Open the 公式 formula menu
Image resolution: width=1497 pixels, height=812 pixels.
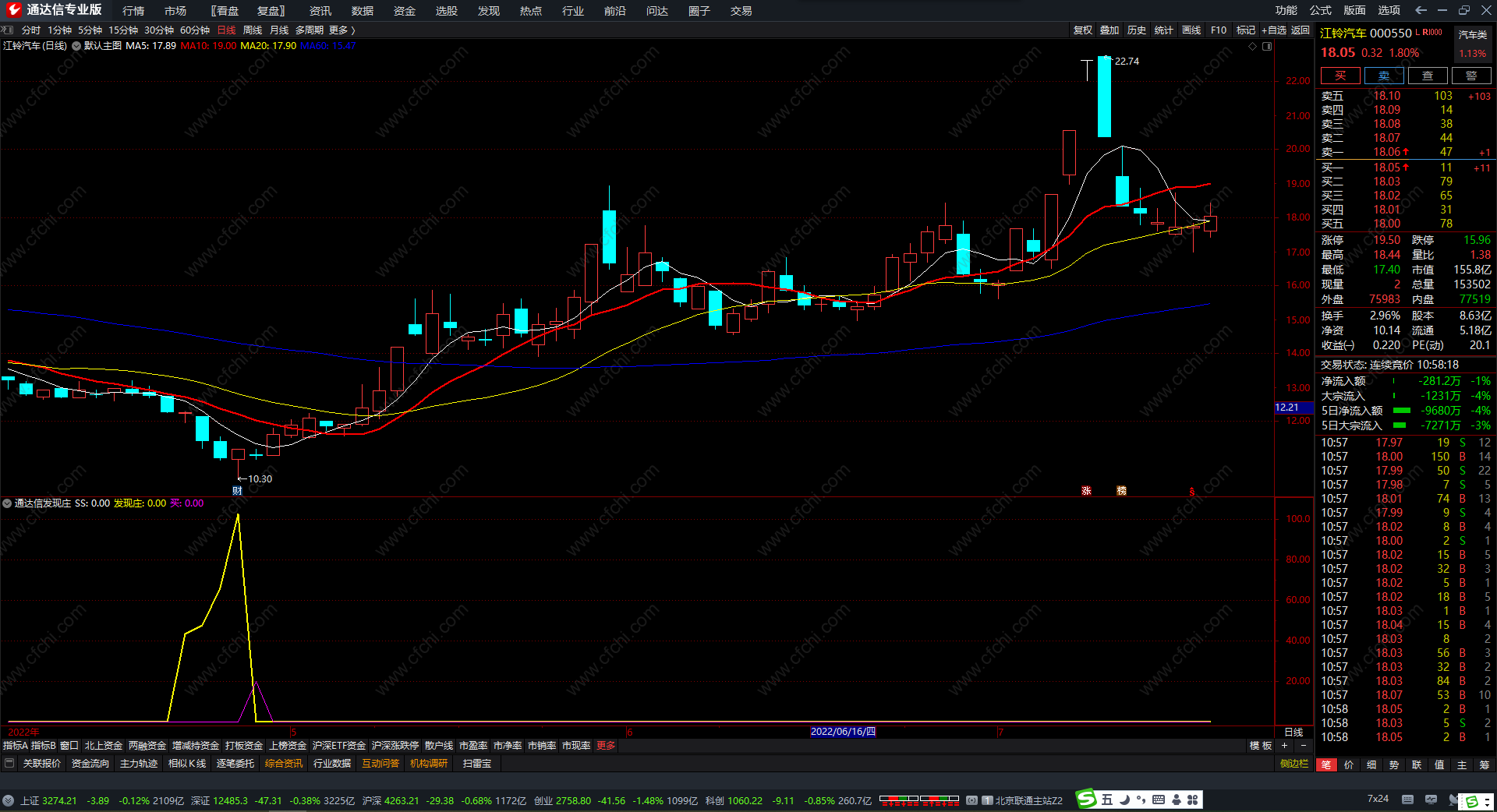click(x=1321, y=10)
